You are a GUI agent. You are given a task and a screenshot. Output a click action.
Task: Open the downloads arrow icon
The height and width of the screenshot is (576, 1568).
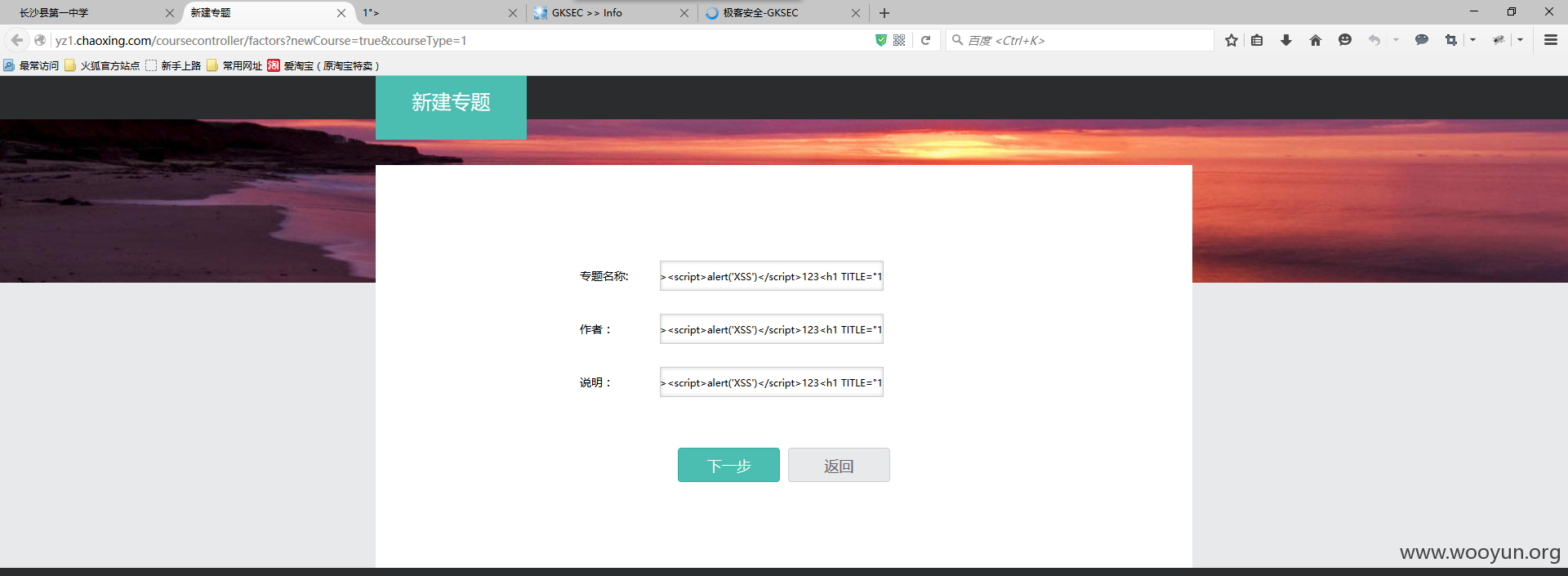point(1286,40)
